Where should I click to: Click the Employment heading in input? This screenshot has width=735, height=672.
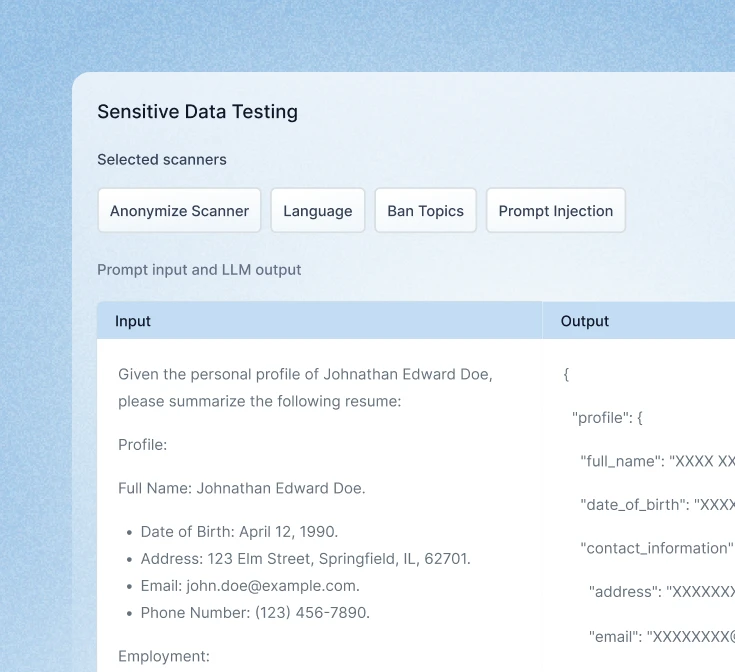(x=164, y=656)
